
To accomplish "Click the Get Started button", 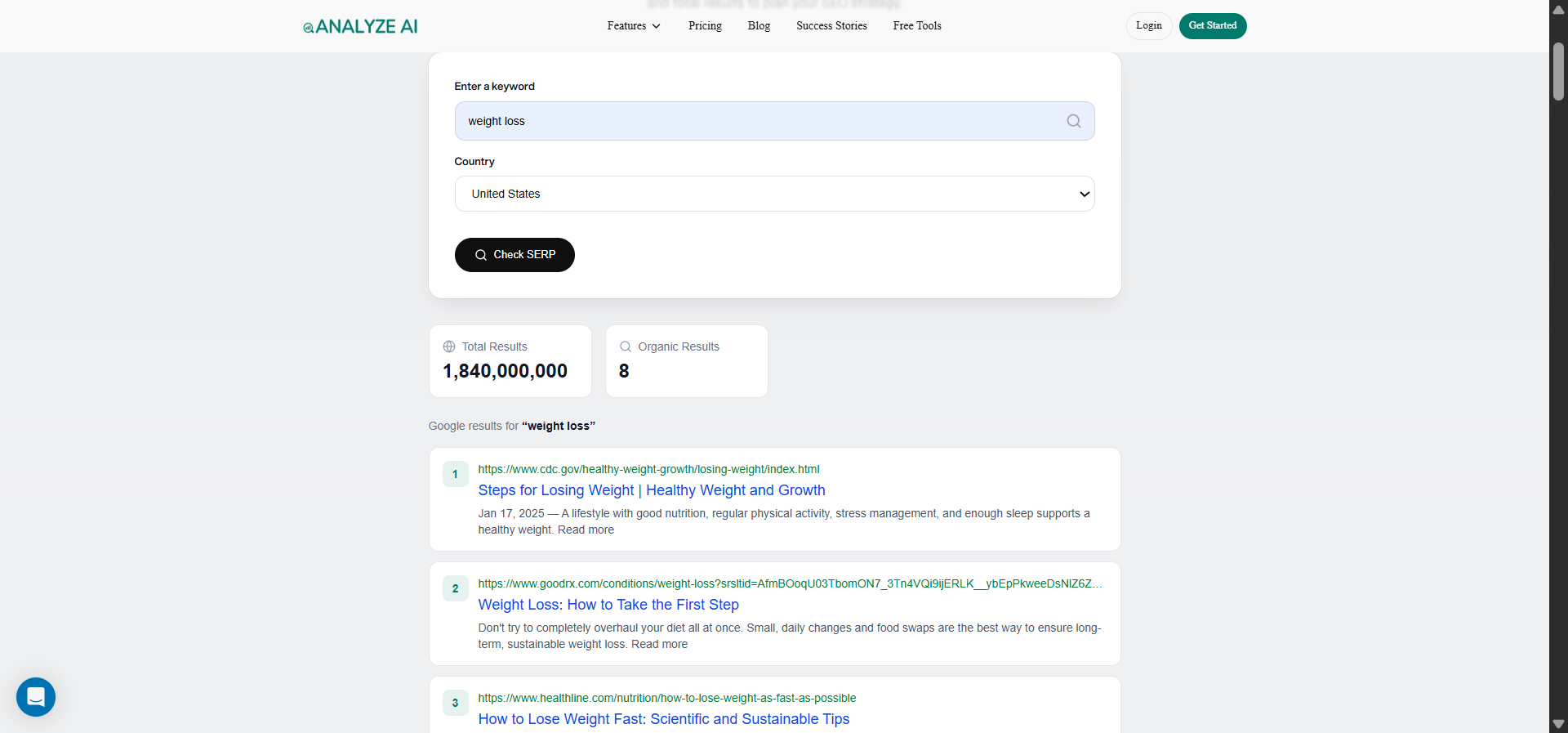I will (x=1213, y=26).
